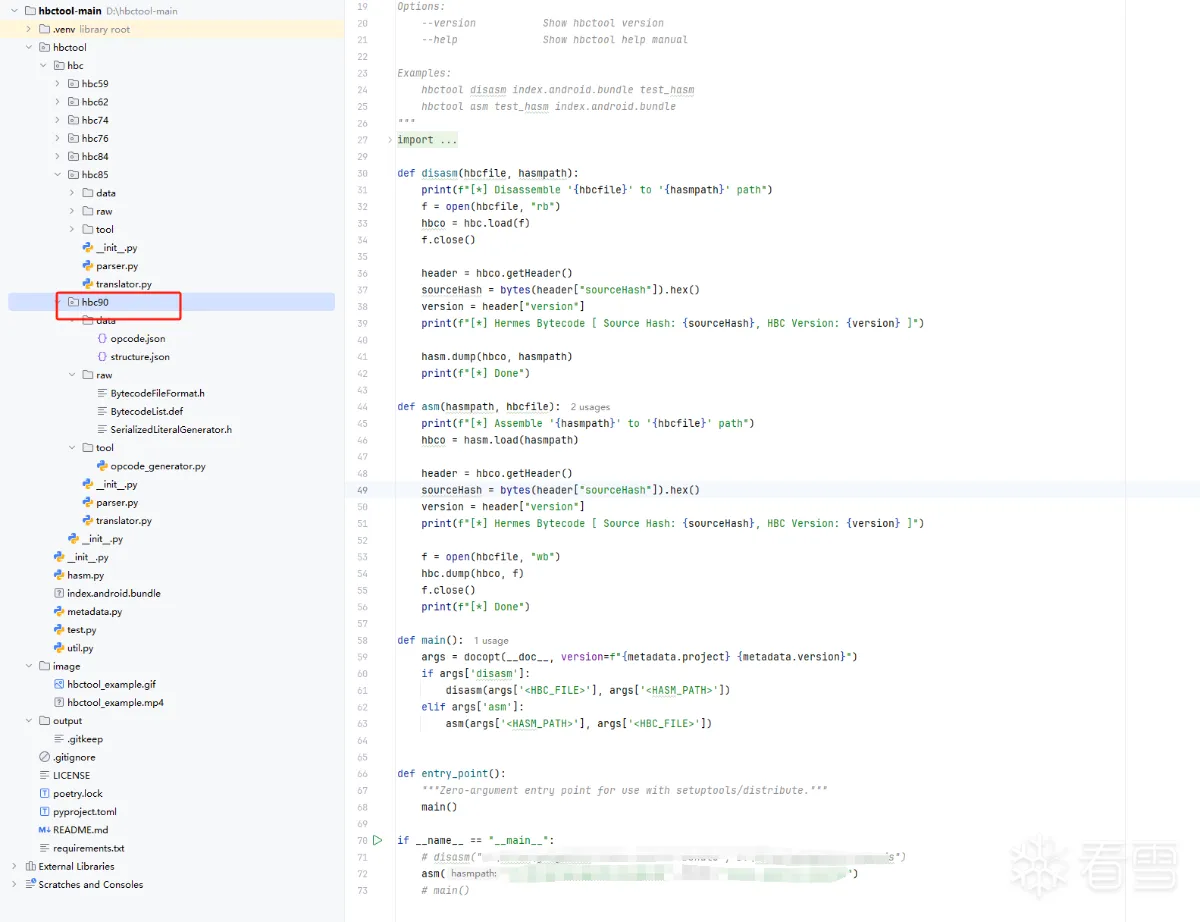Click the ignore icon beside .gitignore
This screenshot has width=1200, height=922.
pos(44,757)
